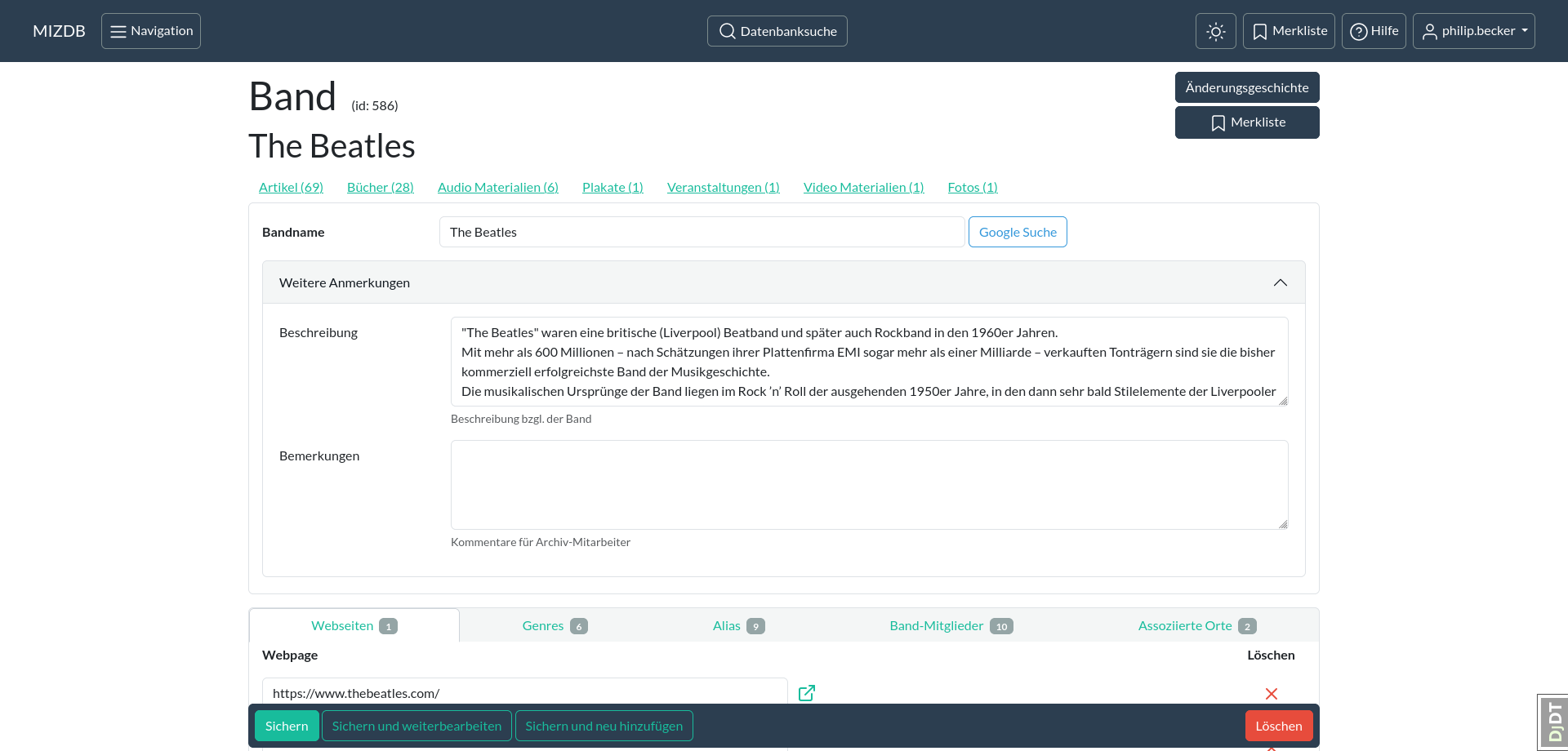Viewport: 1568px width, 751px height.
Task: Open Fotos (1) link
Action: click(x=973, y=187)
